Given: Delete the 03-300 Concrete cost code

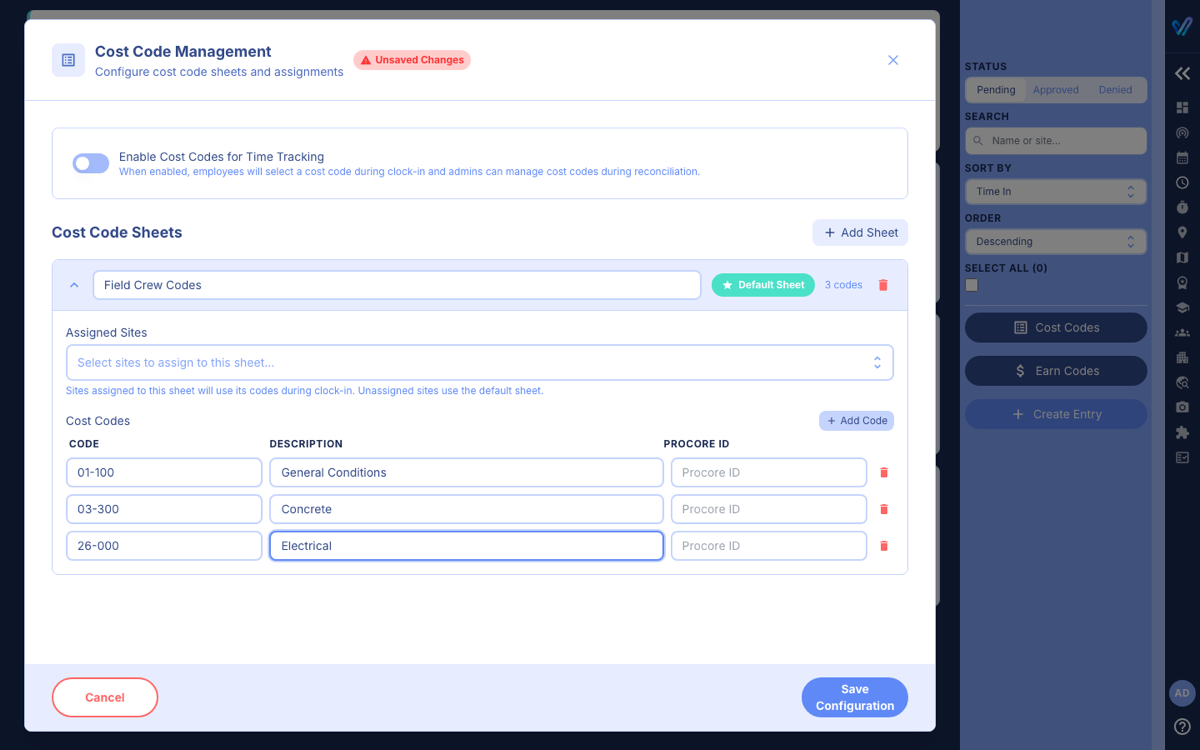Looking at the screenshot, I should point(883,509).
